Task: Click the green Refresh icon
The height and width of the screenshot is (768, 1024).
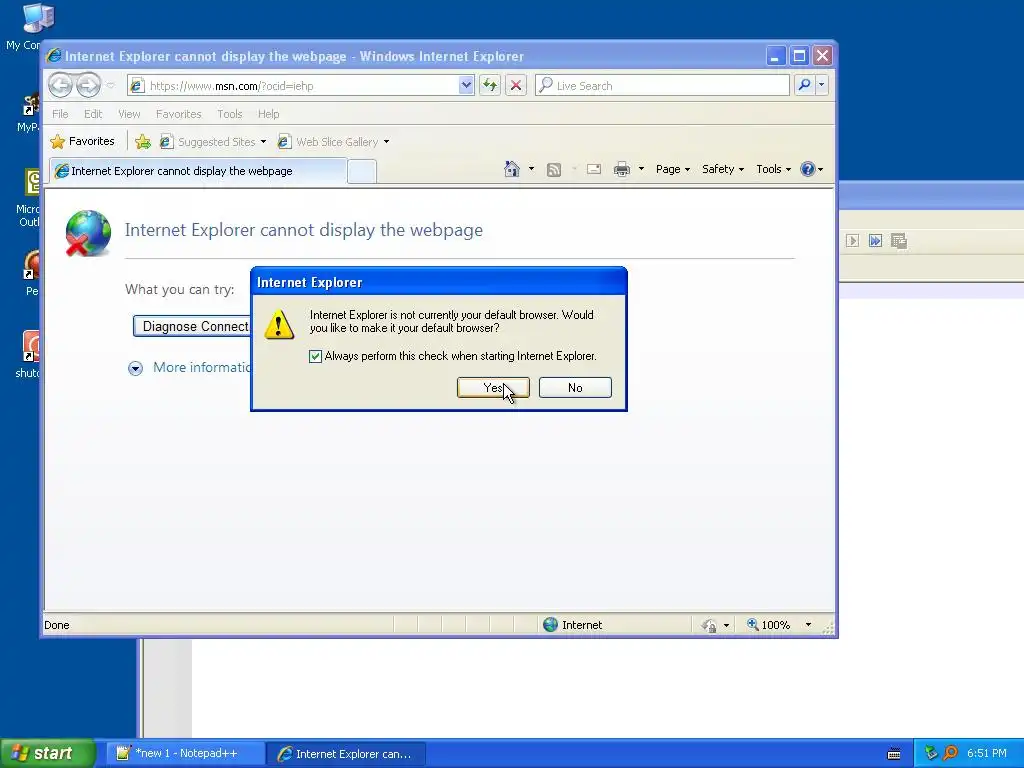Action: pos(490,86)
